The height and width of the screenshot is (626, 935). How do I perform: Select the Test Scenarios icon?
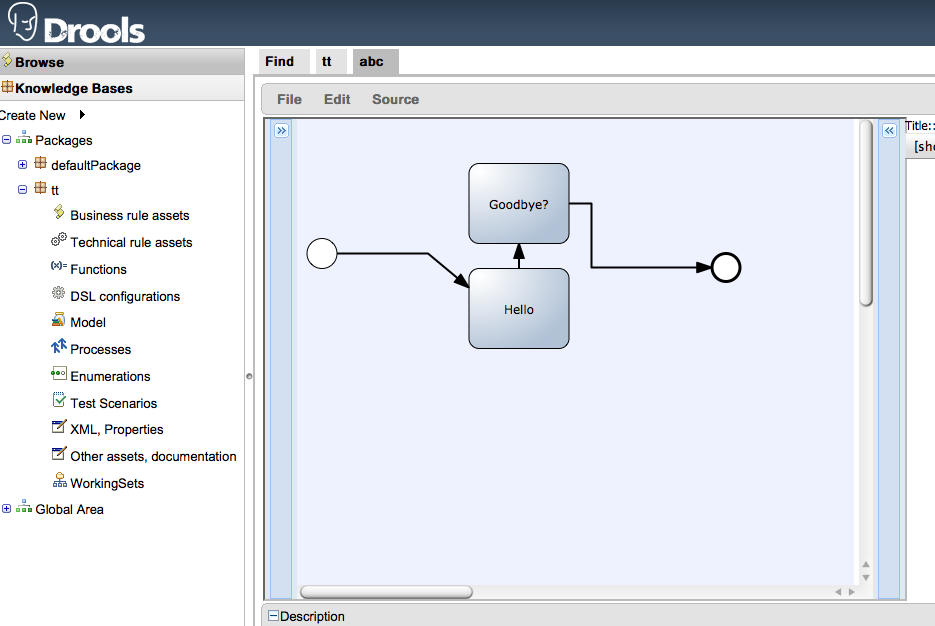coord(59,402)
